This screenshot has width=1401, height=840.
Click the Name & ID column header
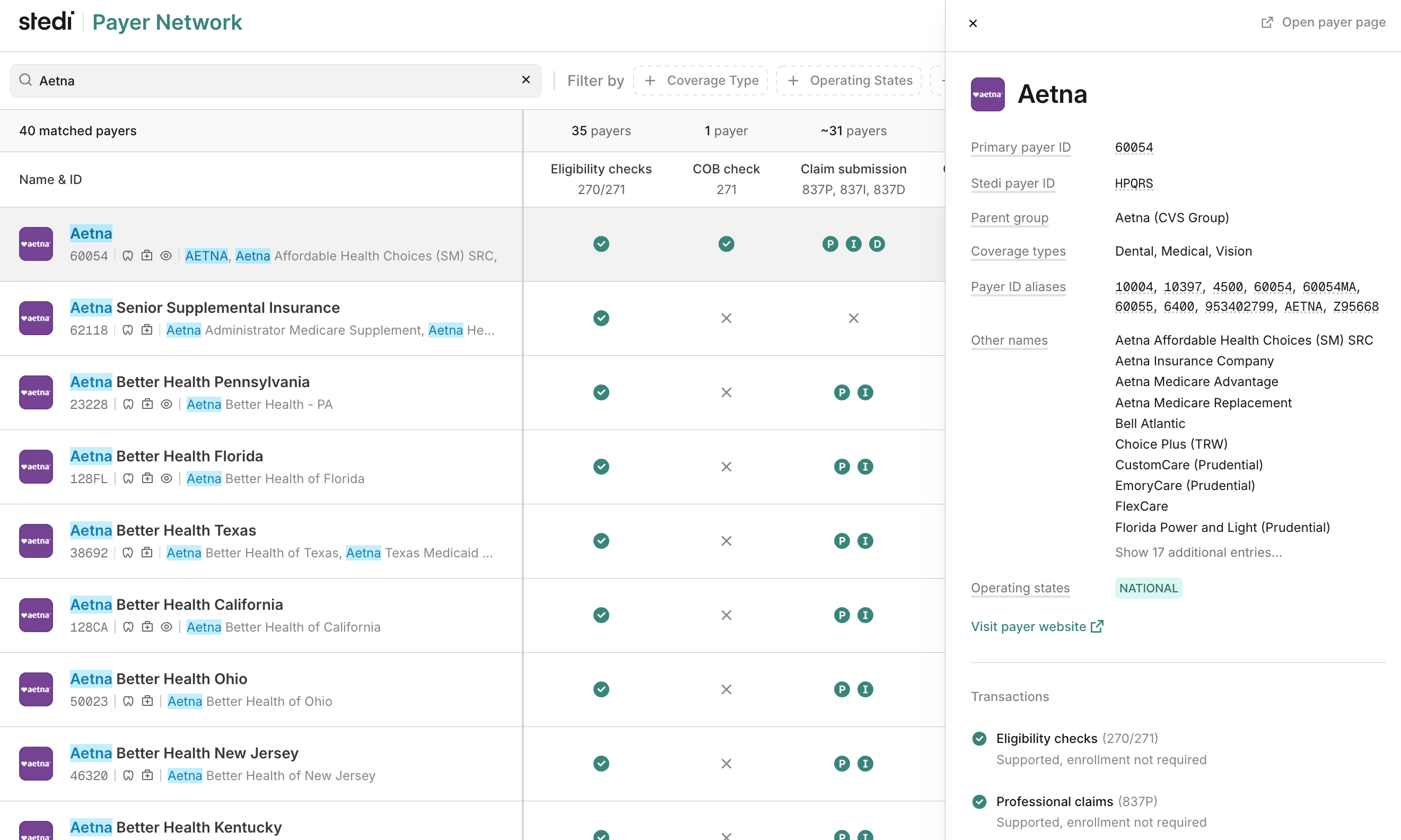pyautogui.click(x=50, y=179)
